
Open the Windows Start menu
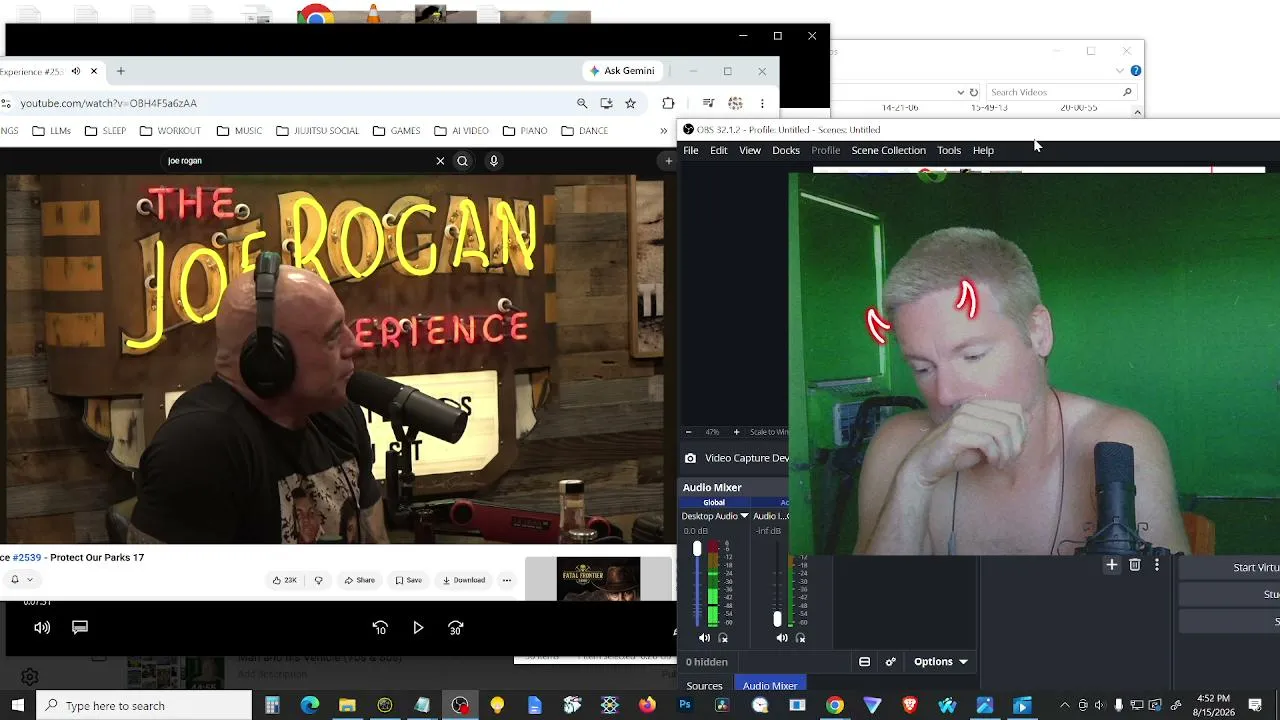point(18,706)
